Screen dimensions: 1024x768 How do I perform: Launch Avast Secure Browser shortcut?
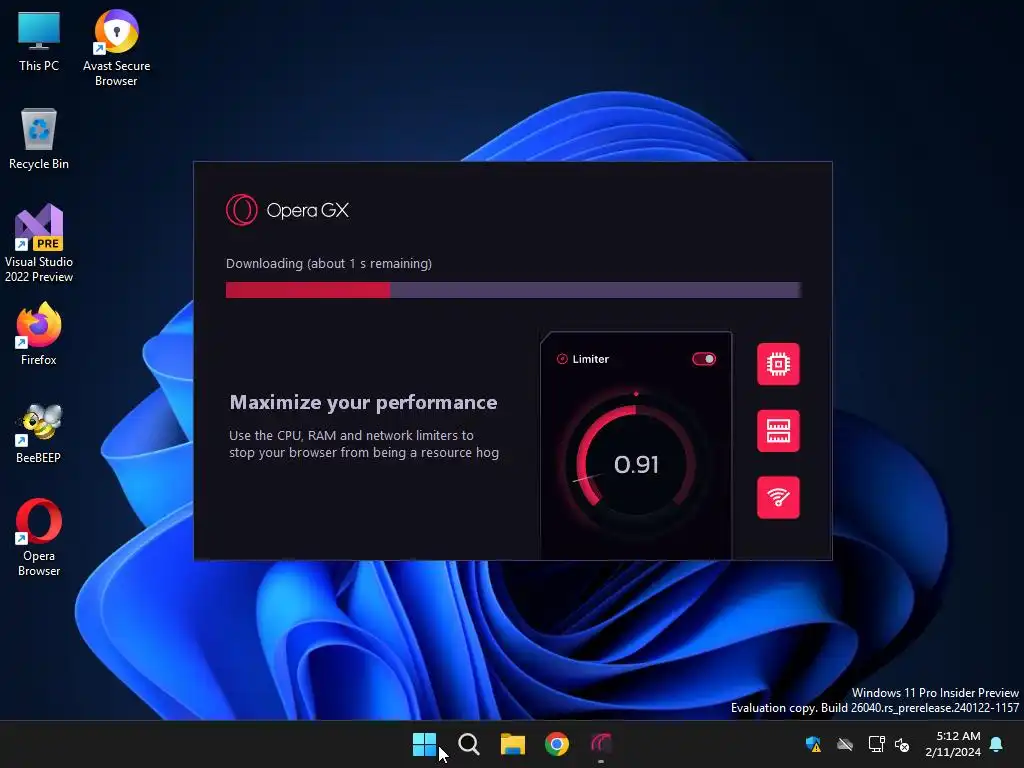point(116,48)
